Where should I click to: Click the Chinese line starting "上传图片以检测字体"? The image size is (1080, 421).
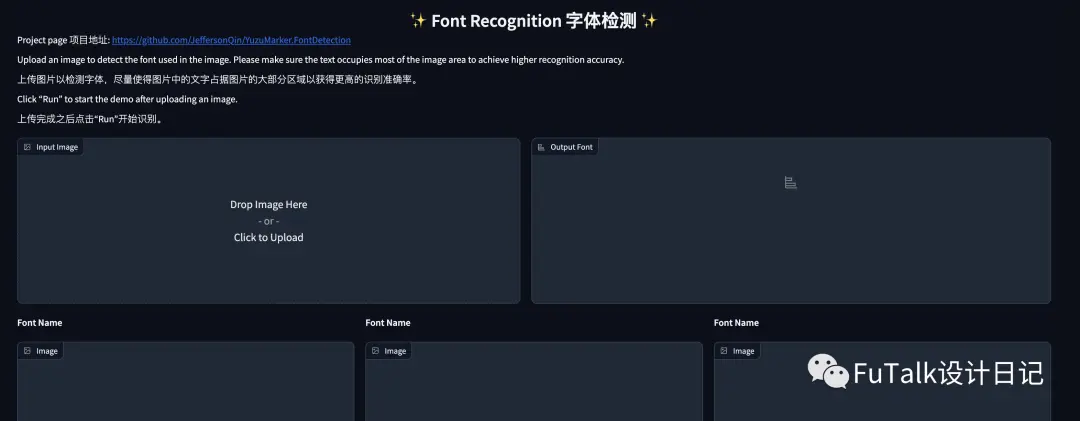[x=218, y=79]
